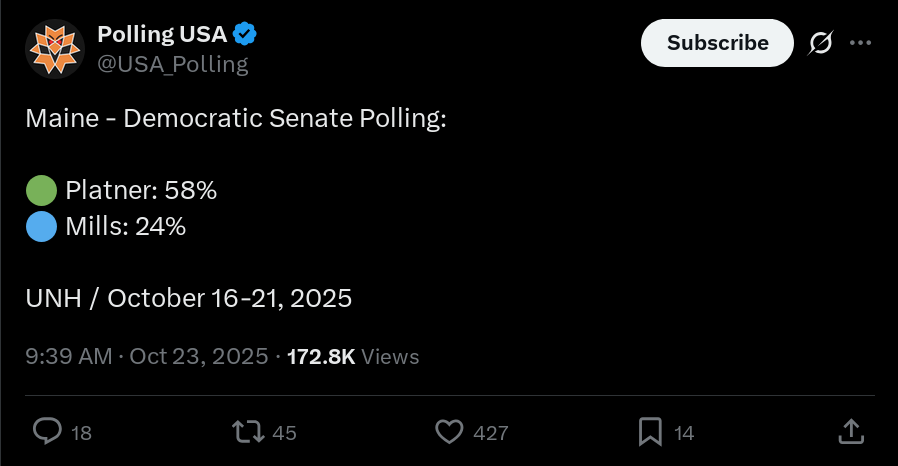Click the repost count 45

pos(284,433)
